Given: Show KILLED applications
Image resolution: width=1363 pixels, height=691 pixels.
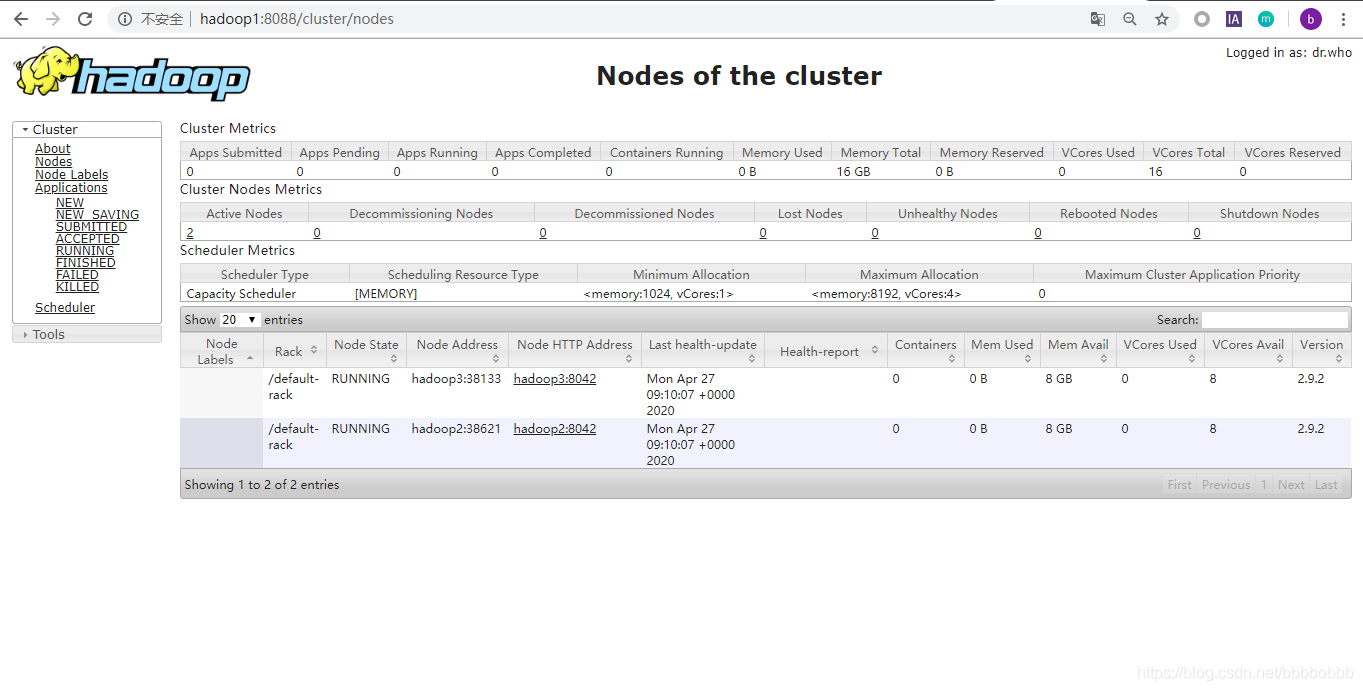Looking at the screenshot, I should [77, 286].
